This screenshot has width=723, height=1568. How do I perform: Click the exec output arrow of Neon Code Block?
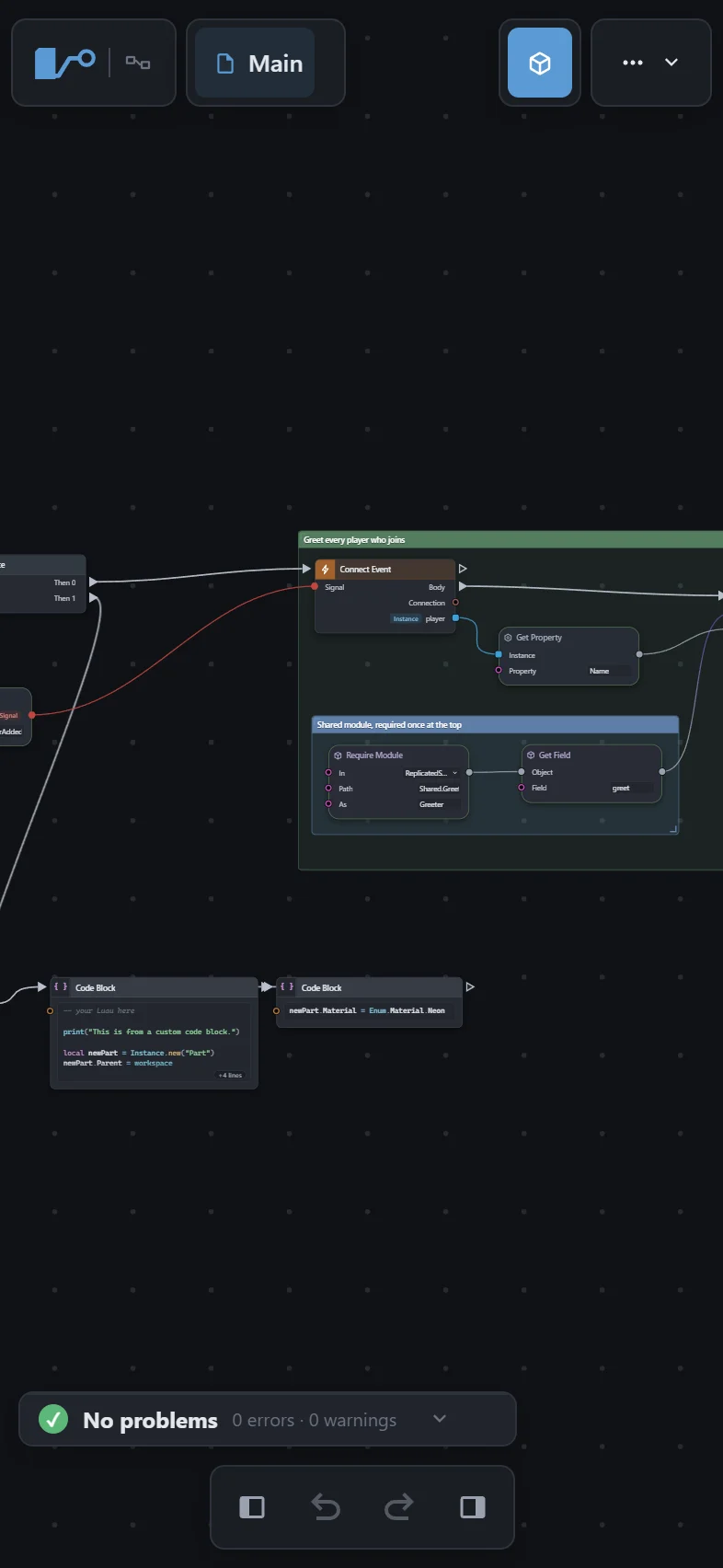(x=470, y=986)
